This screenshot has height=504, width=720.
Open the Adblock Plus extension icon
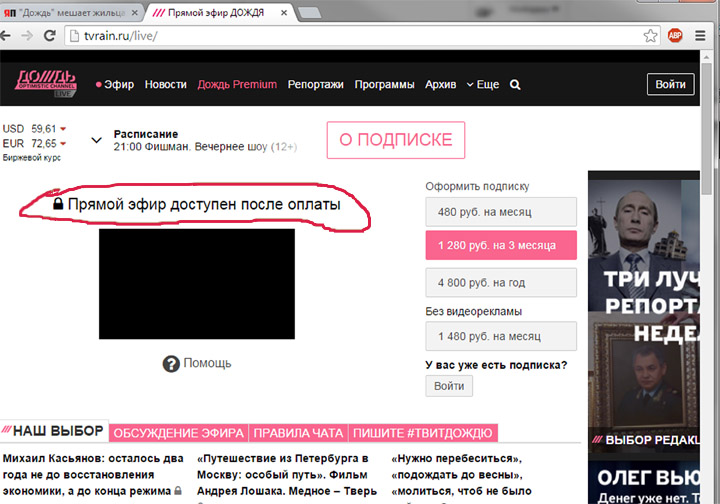[x=675, y=35]
